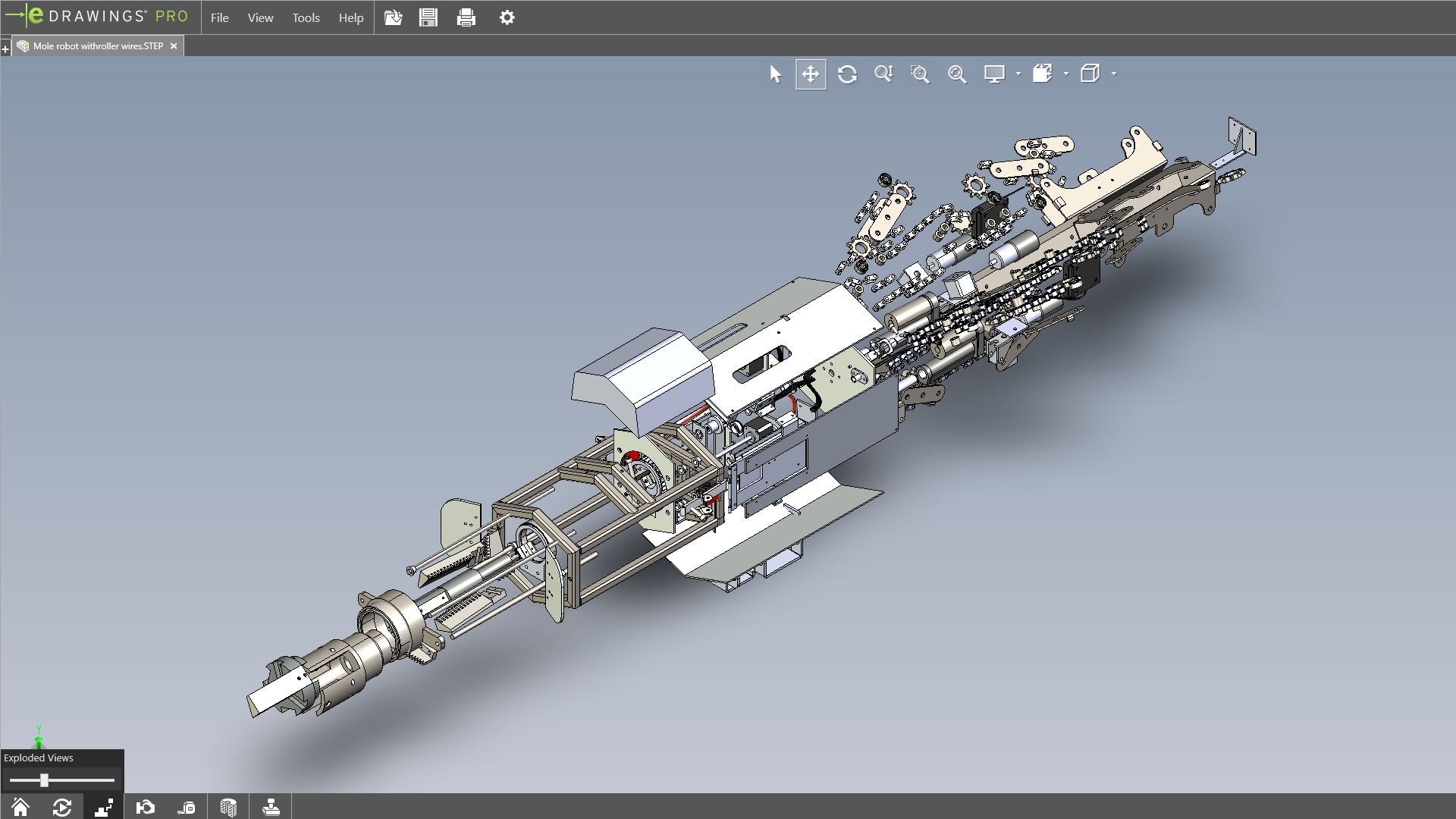Image resolution: width=1456 pixels, height=819 pixels.
Task: Click the Save floppy disk icon
Action: coord(428,17)
